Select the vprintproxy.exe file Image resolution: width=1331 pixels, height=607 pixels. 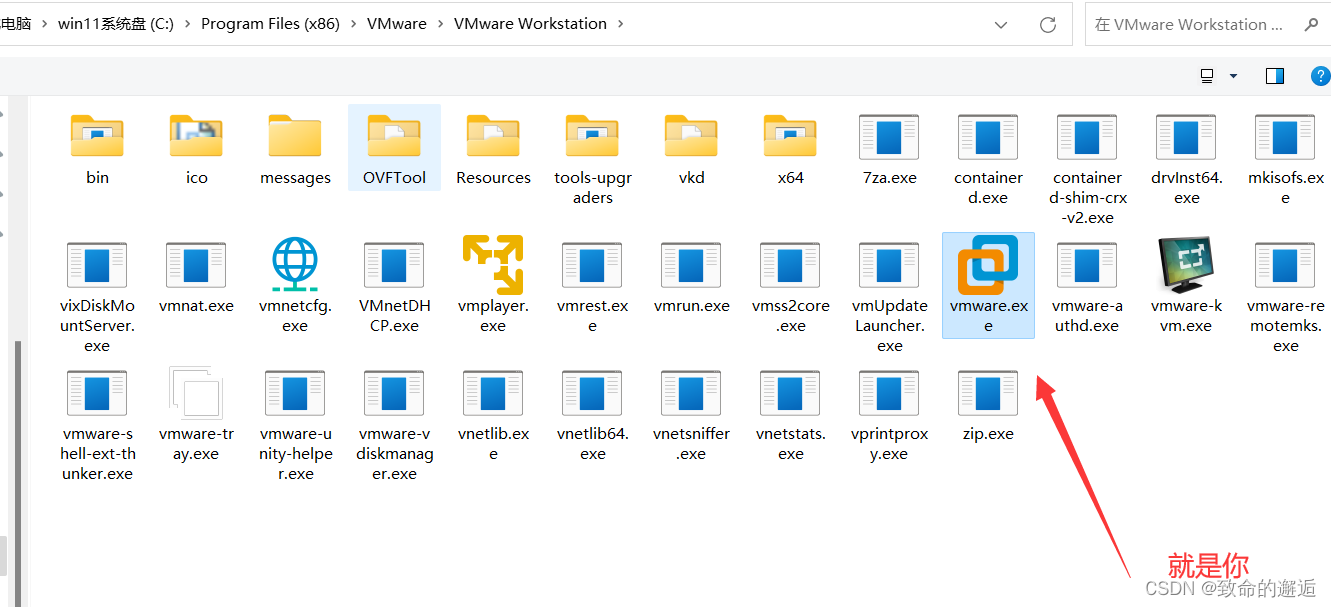tap(889, 414)
